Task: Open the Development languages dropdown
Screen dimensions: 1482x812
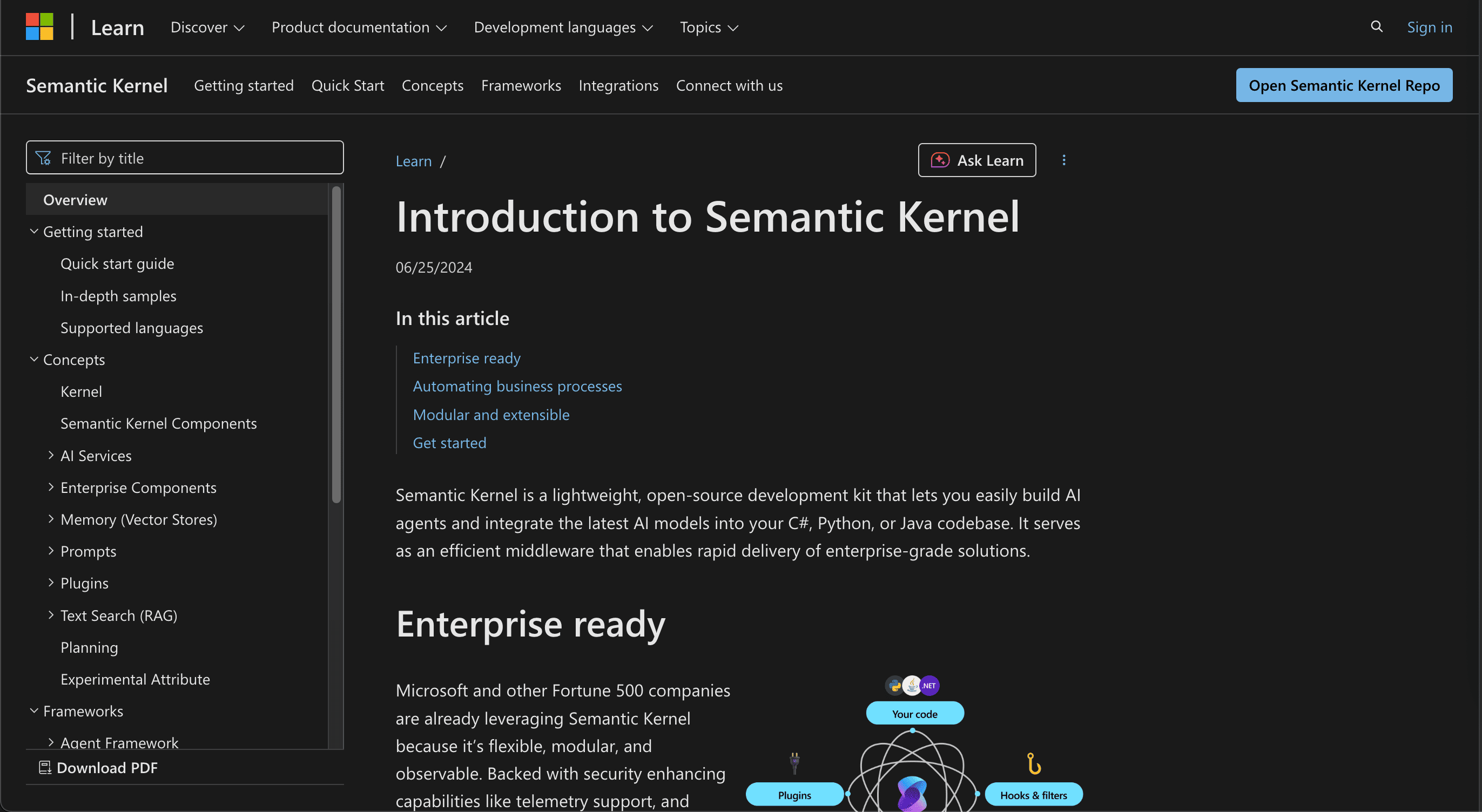Action: [563, 27]
